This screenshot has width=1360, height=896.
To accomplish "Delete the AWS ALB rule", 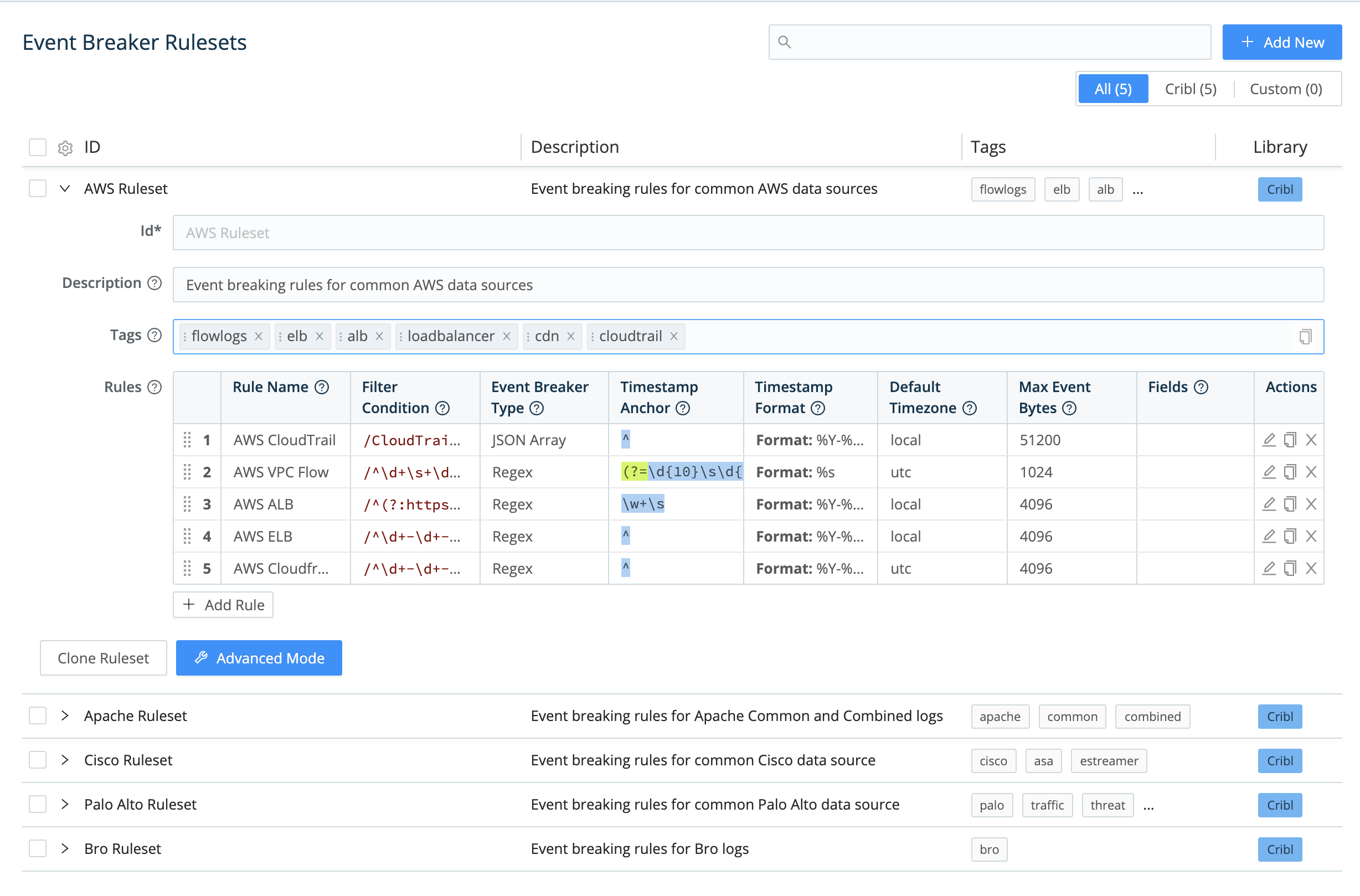I will (x=1311, y=504).
